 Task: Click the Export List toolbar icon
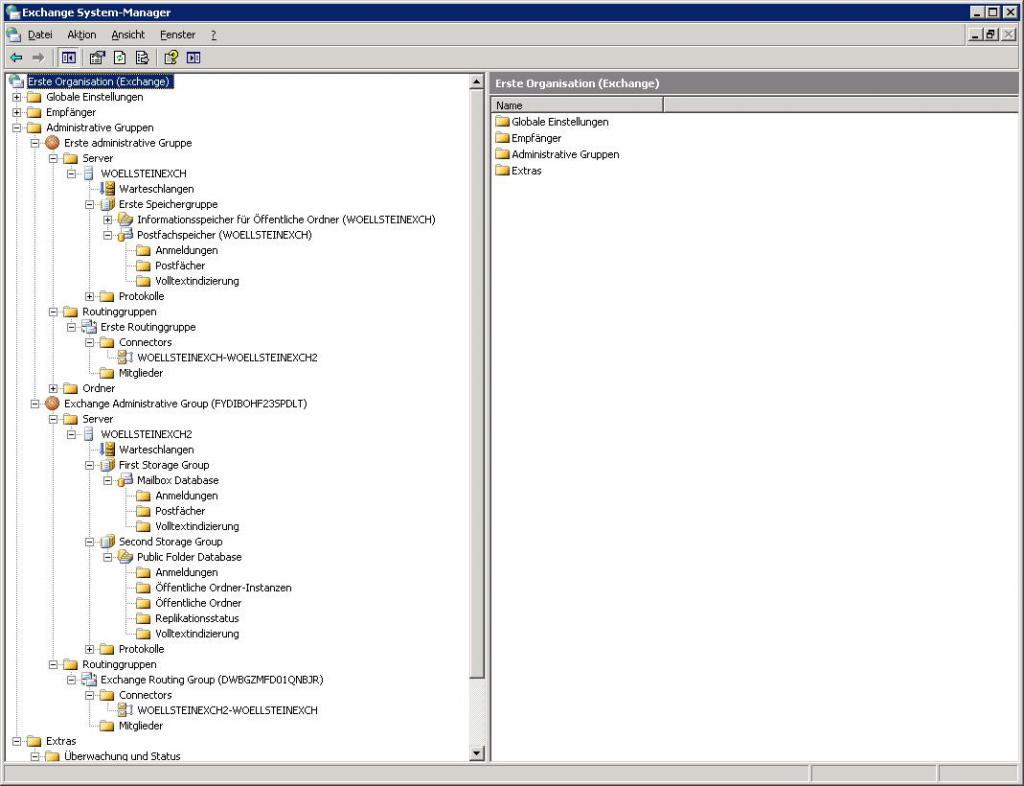pyautogui.click(x=142, y=58)
